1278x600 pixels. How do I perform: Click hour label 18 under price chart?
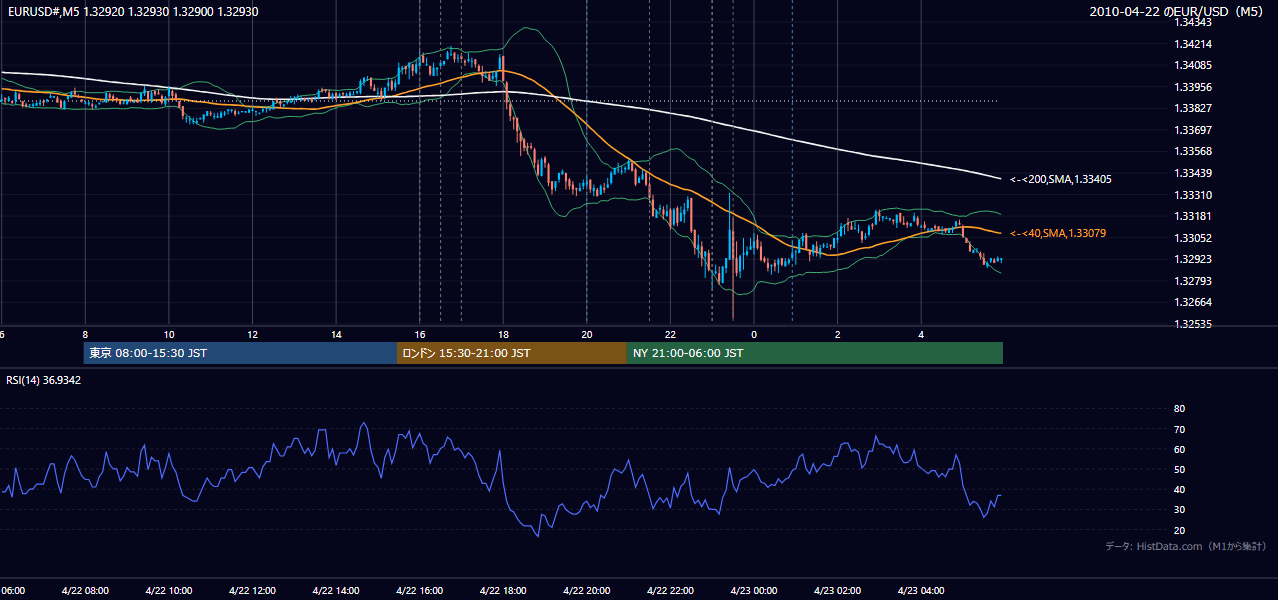[503, 334]
